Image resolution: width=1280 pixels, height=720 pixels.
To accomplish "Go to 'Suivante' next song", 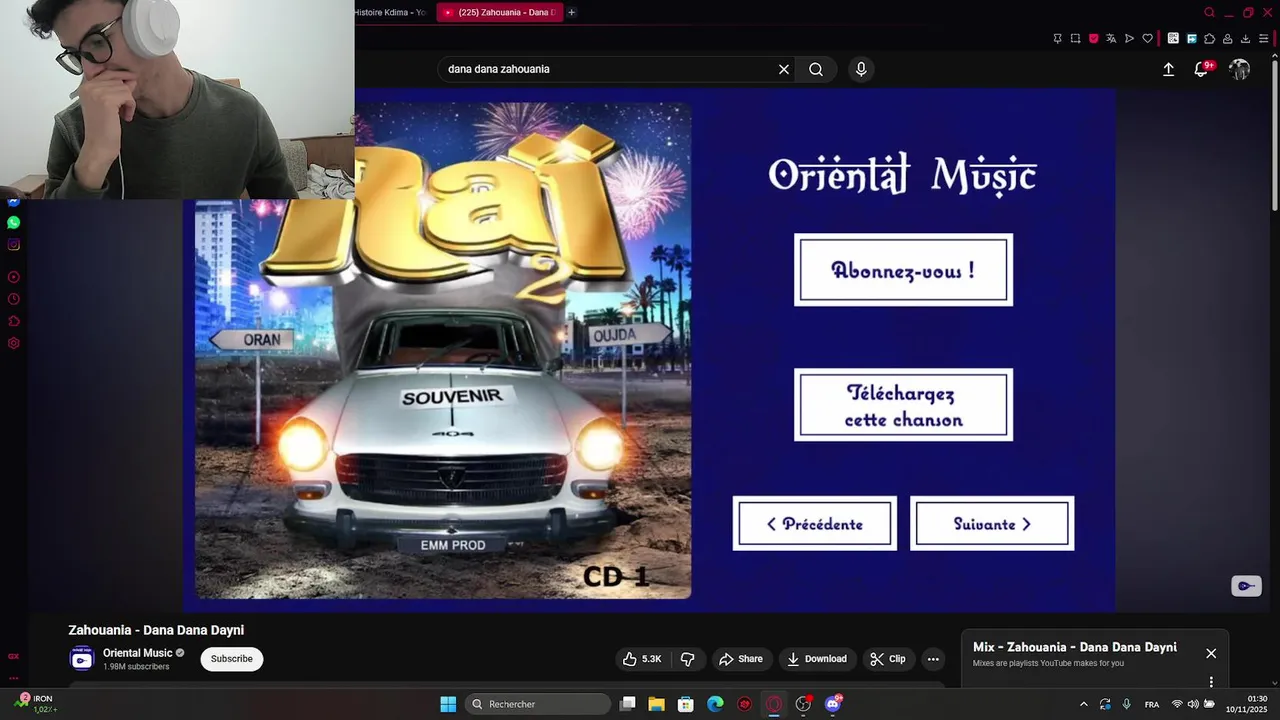I will tap(992, 523).
